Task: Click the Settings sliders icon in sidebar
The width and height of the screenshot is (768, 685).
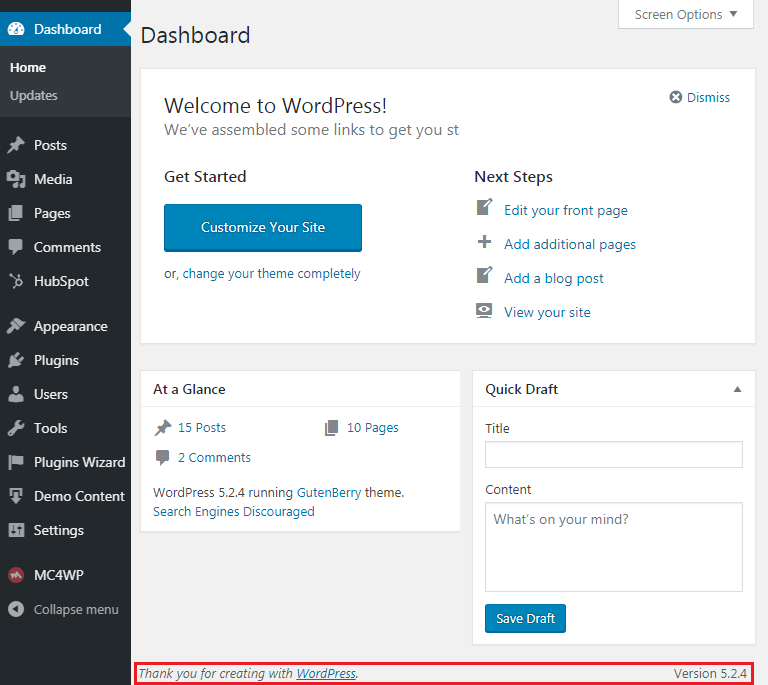Action: (16, 530)
